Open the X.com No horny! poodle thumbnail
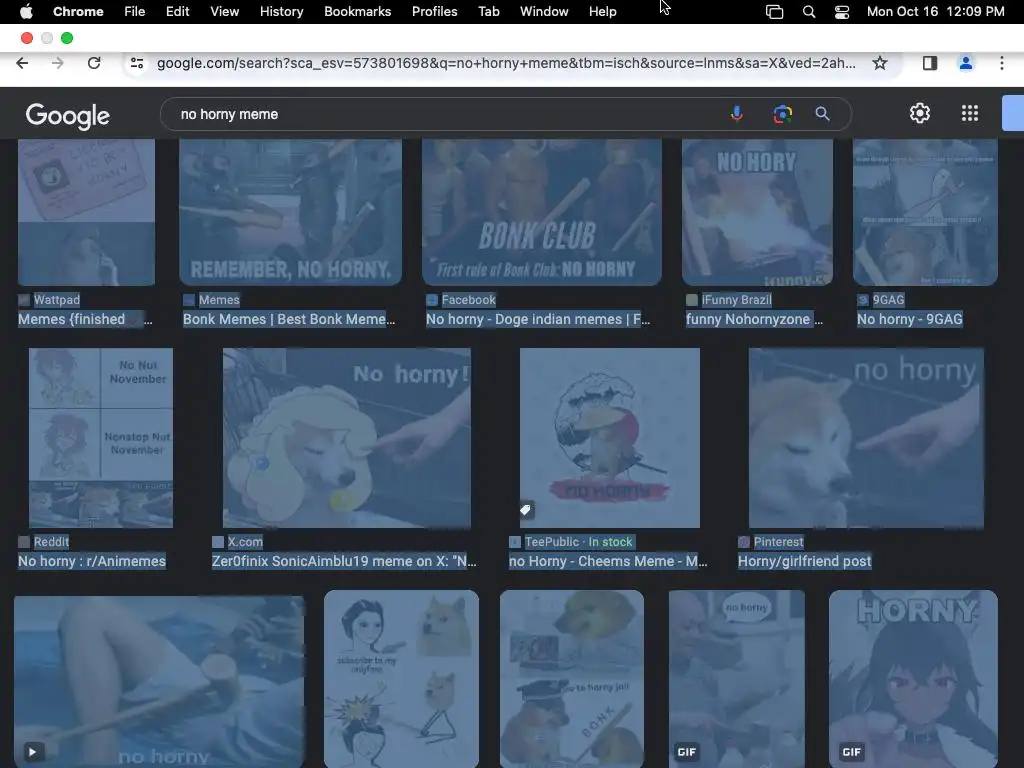 [347, 438]
